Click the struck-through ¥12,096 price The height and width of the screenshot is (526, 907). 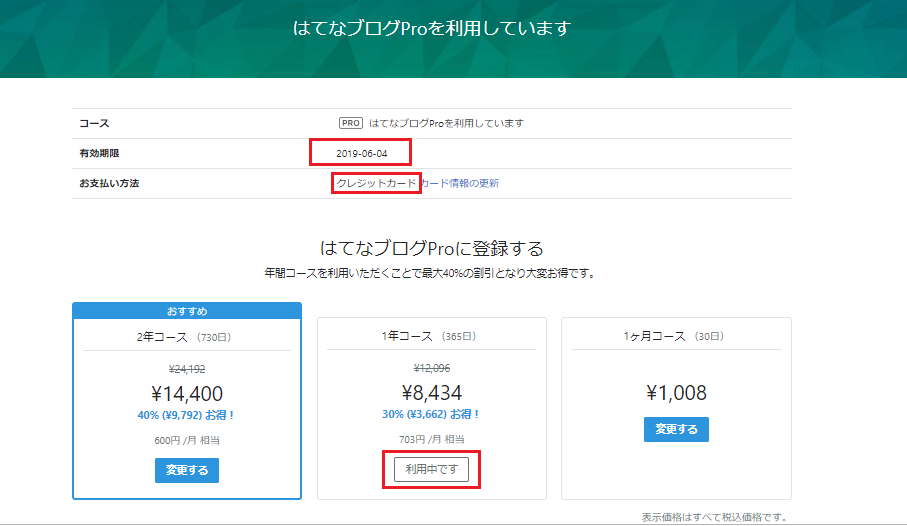(432, 368)
